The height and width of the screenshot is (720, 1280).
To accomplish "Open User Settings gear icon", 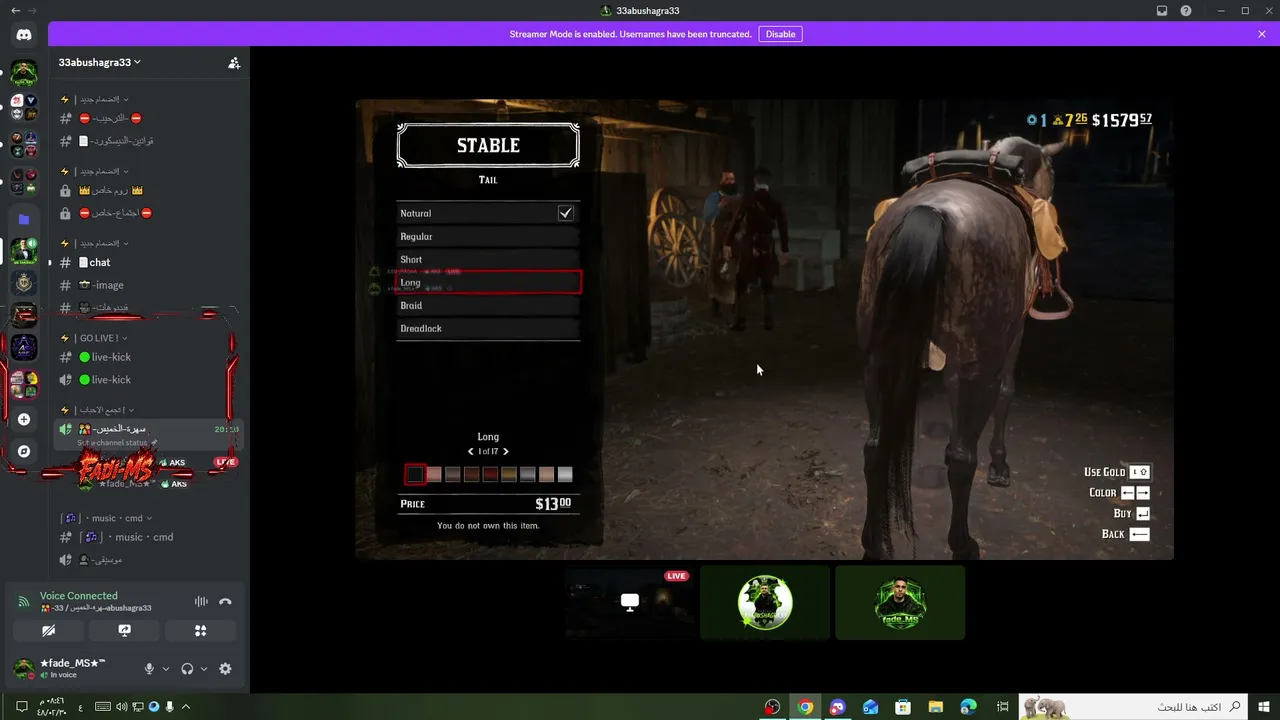I will 225,669.
